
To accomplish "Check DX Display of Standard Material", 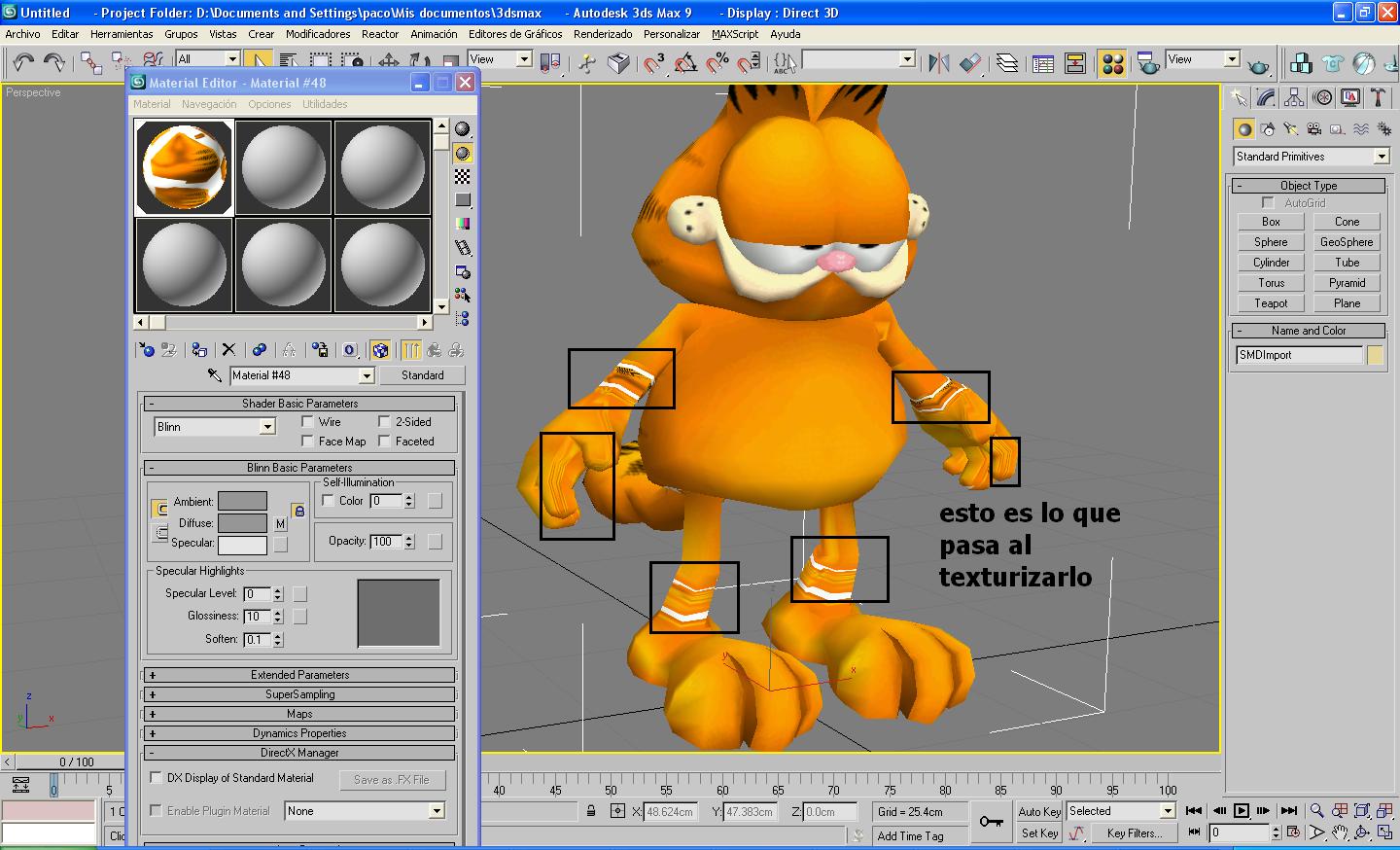I will tap(156, 778).
